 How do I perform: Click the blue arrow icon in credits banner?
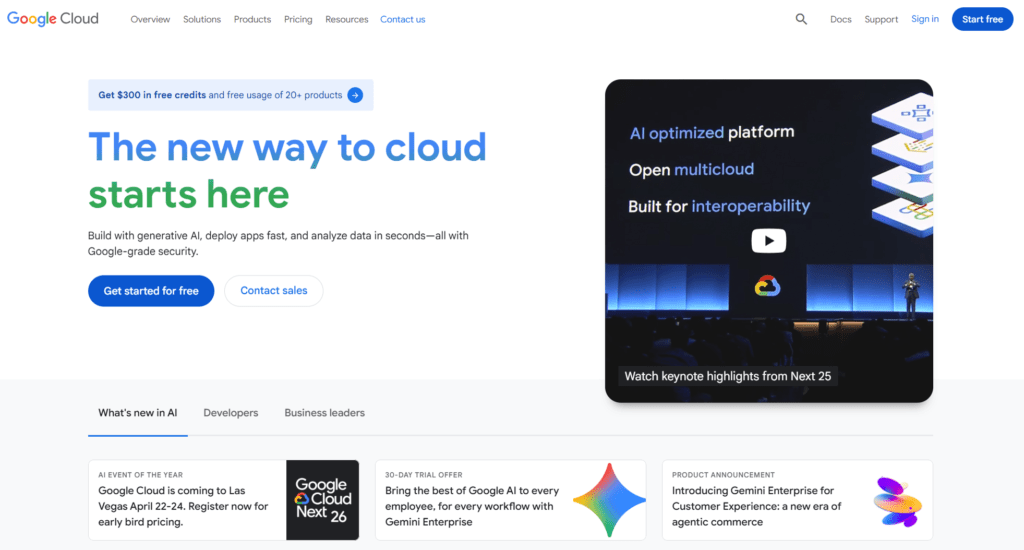click(x=355, y=95)
